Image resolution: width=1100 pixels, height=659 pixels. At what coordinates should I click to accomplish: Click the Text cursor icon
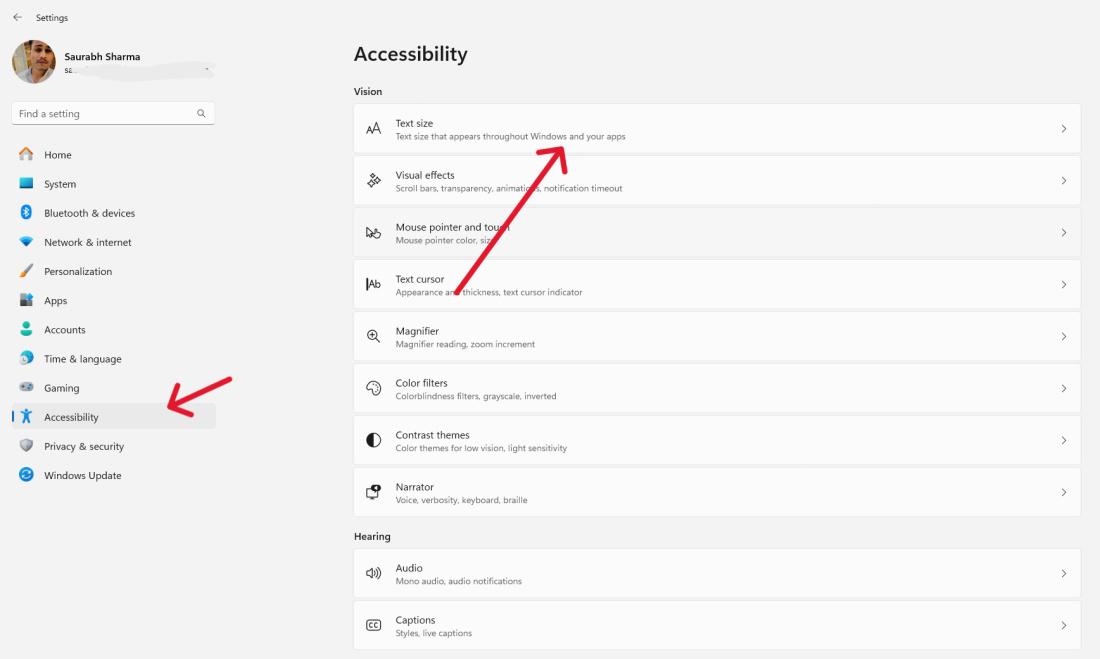click(374, 284)
